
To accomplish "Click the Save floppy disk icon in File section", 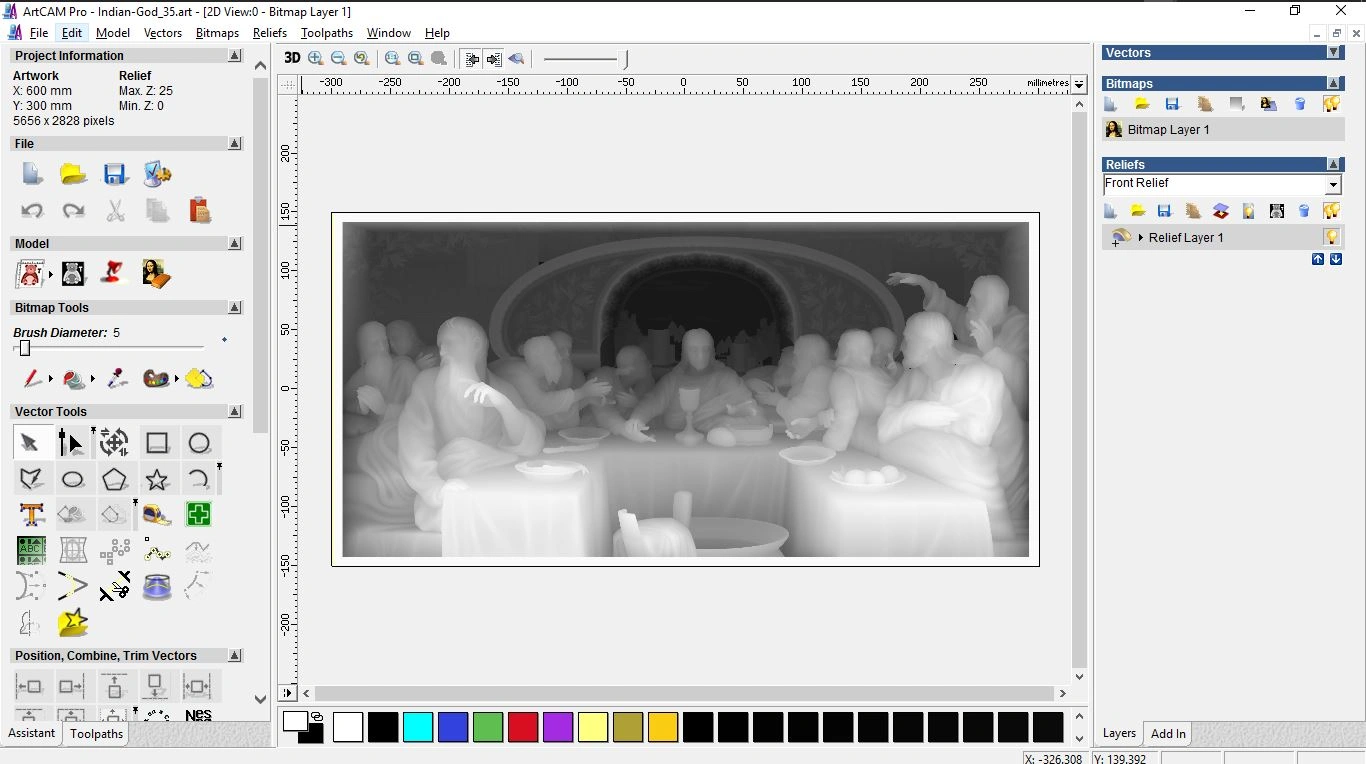I will click(x=115, y=175).
